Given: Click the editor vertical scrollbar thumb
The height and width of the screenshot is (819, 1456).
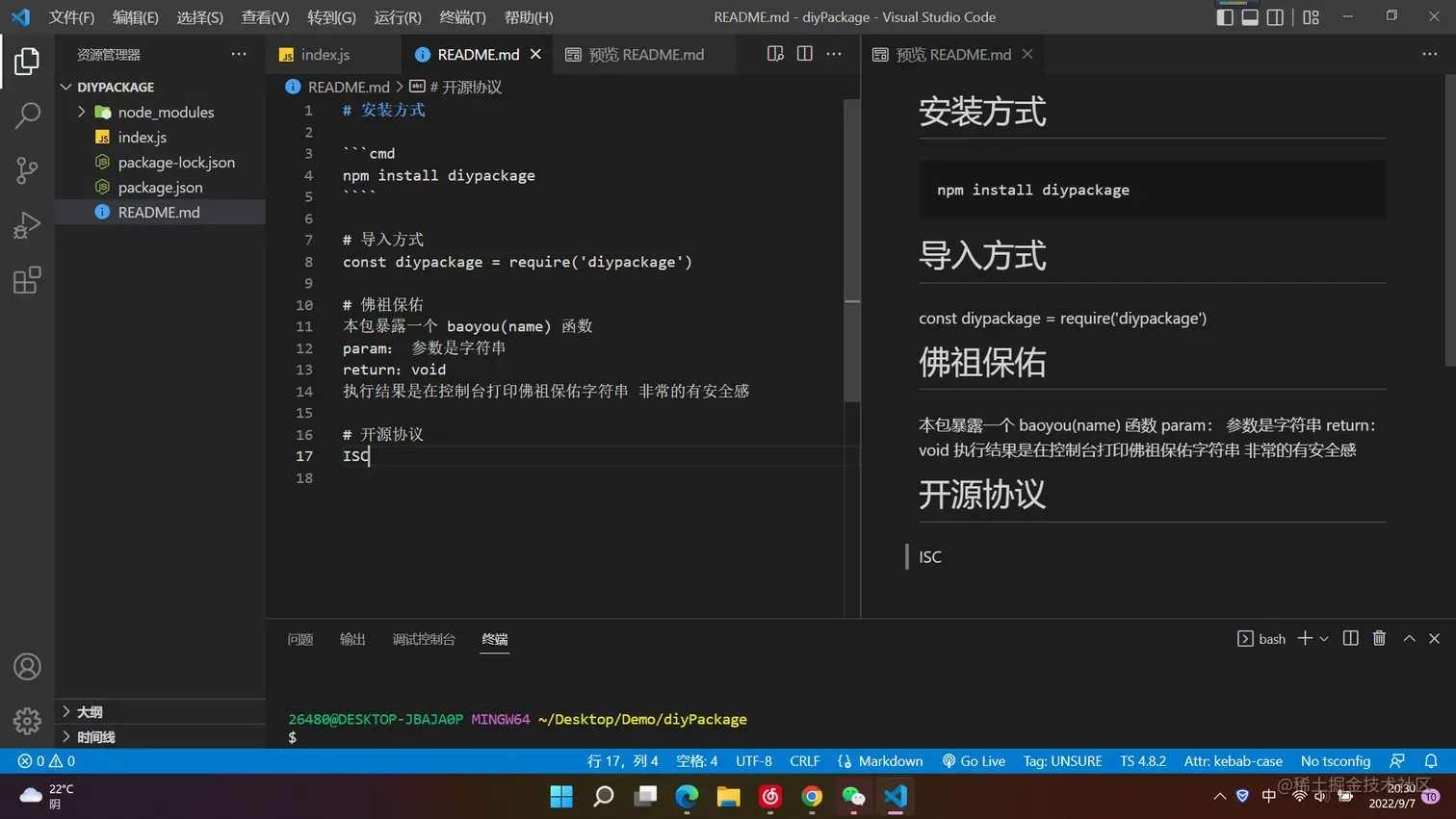Looking at the screenshot, I should (x=851, y=250).
